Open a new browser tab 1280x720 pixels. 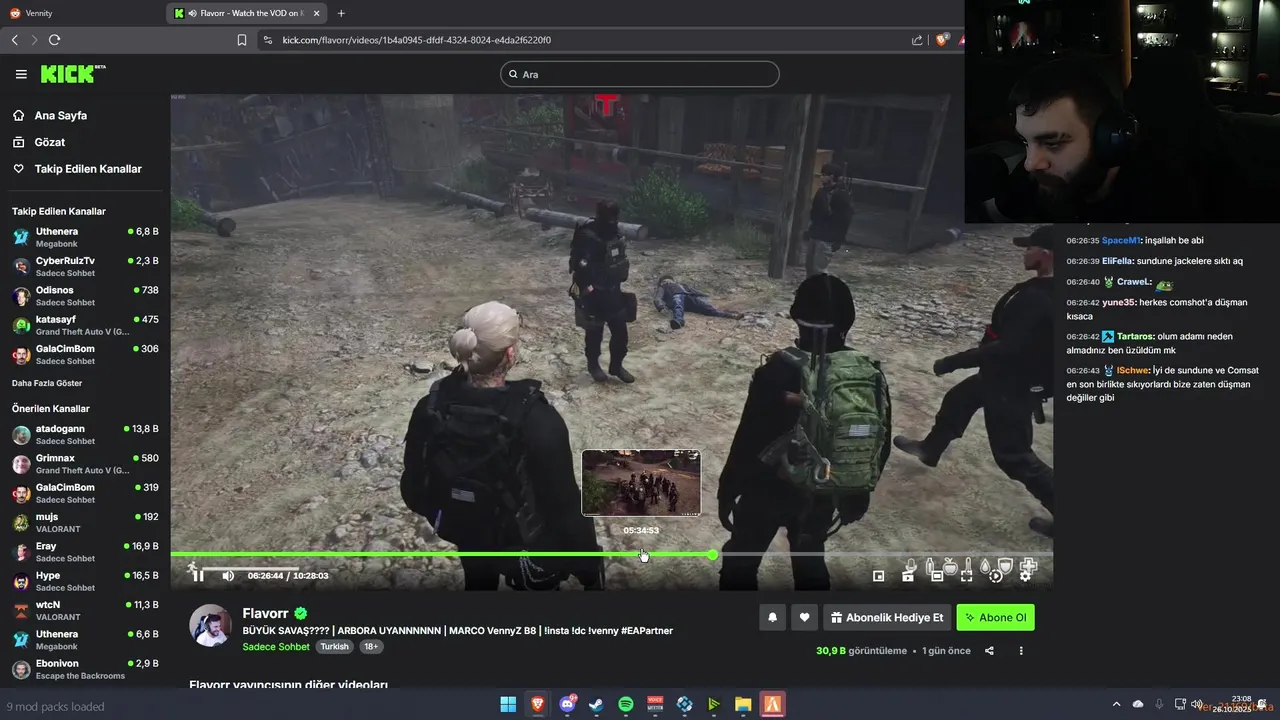point(341,13)
